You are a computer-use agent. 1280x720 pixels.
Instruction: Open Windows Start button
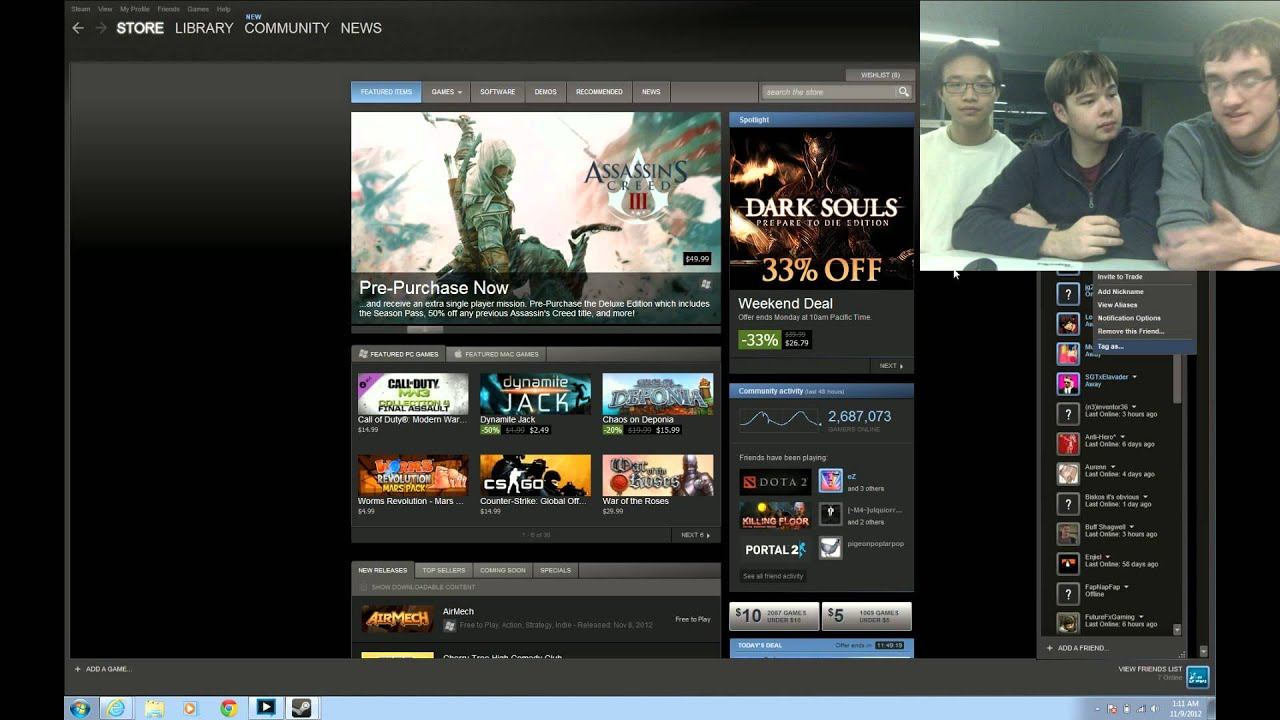click(x=80, y=708)
